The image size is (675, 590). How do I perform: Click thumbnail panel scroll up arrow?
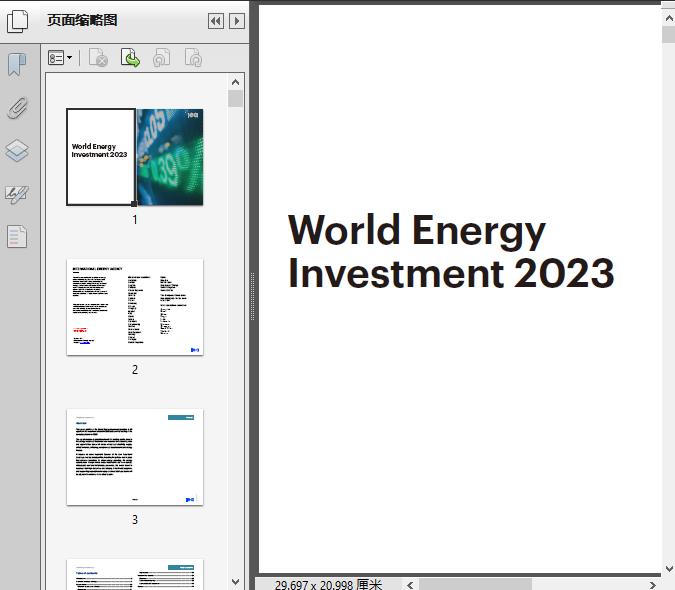(235, 82)
